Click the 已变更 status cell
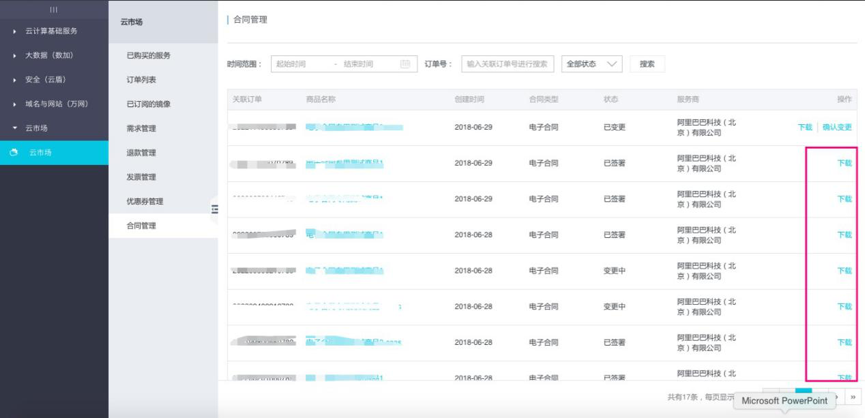 pos(615,127)
